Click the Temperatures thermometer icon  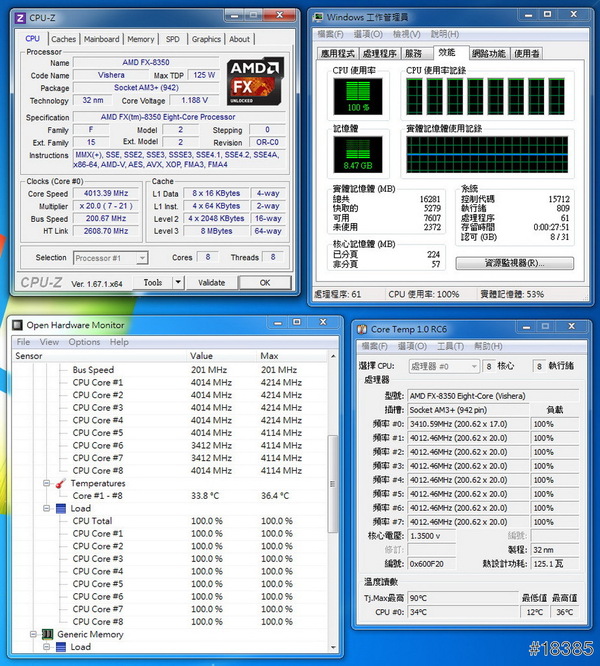pyautogui.click(x=59, y=483)
